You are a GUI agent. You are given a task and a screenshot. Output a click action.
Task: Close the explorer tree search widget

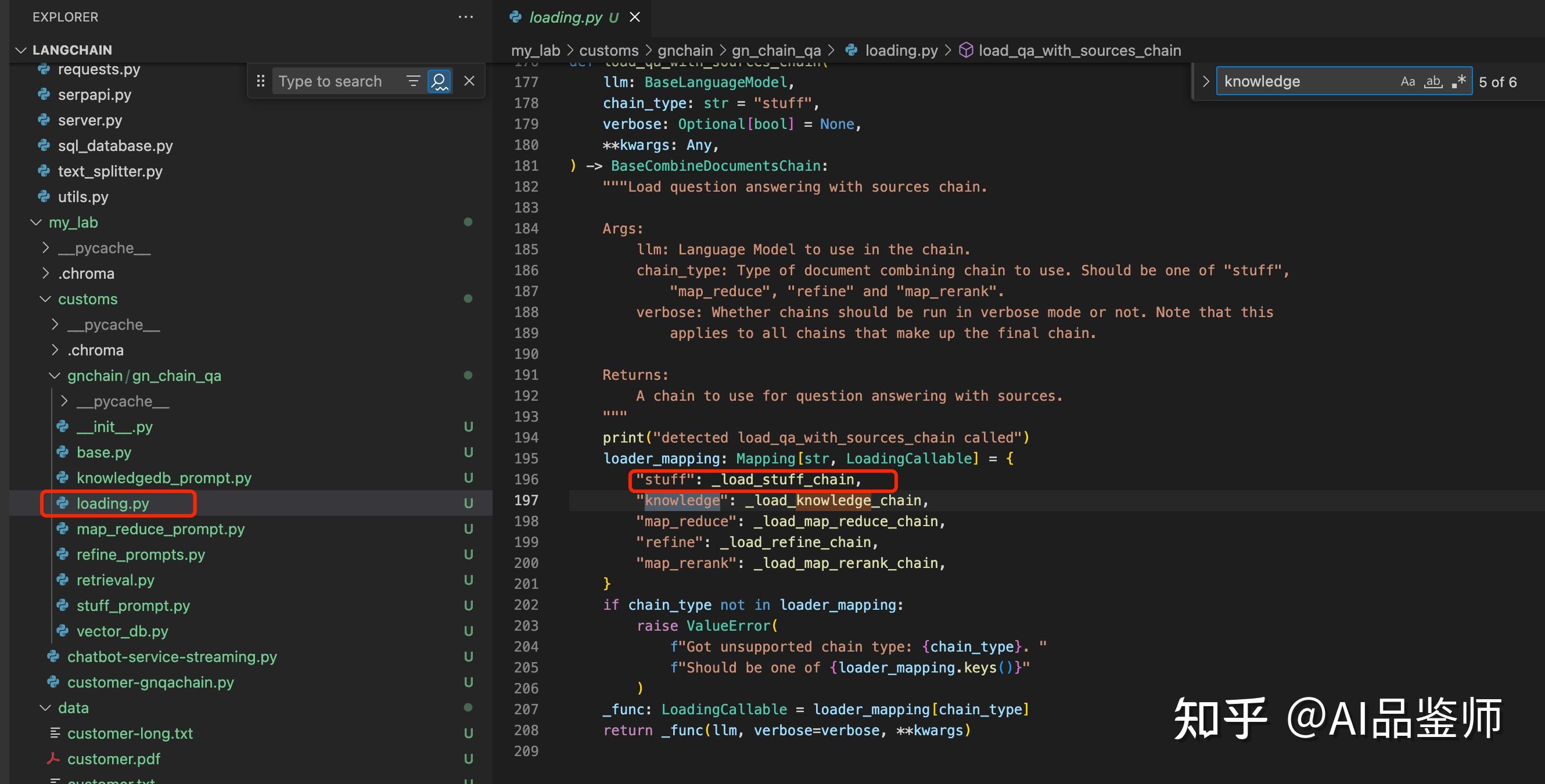tap(470, 81)
